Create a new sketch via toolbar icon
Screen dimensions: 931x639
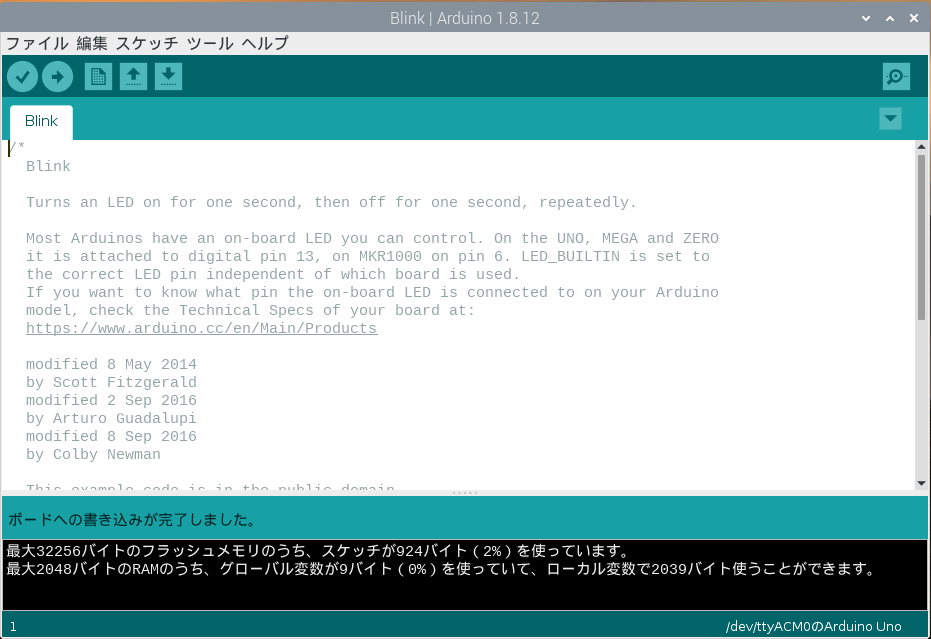[99, 77]
